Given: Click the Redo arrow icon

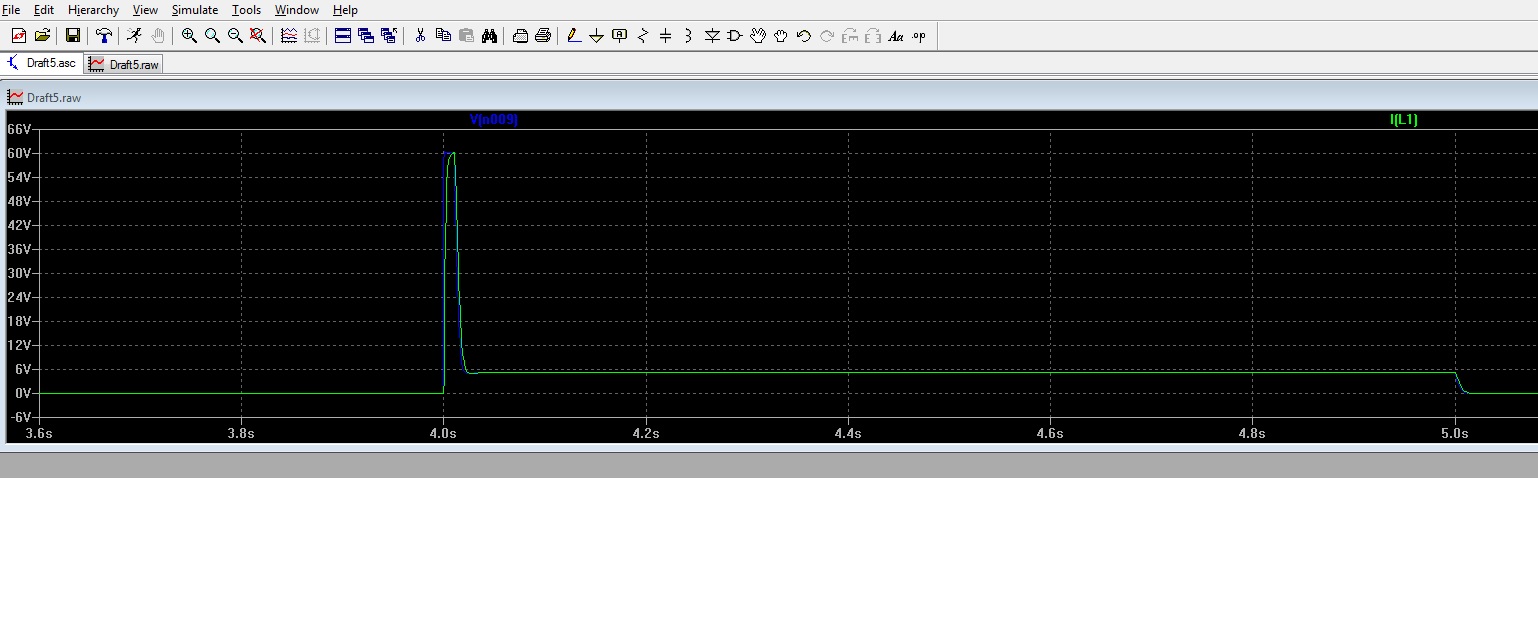Looking at the screenshot, I should tap(827, 36).
